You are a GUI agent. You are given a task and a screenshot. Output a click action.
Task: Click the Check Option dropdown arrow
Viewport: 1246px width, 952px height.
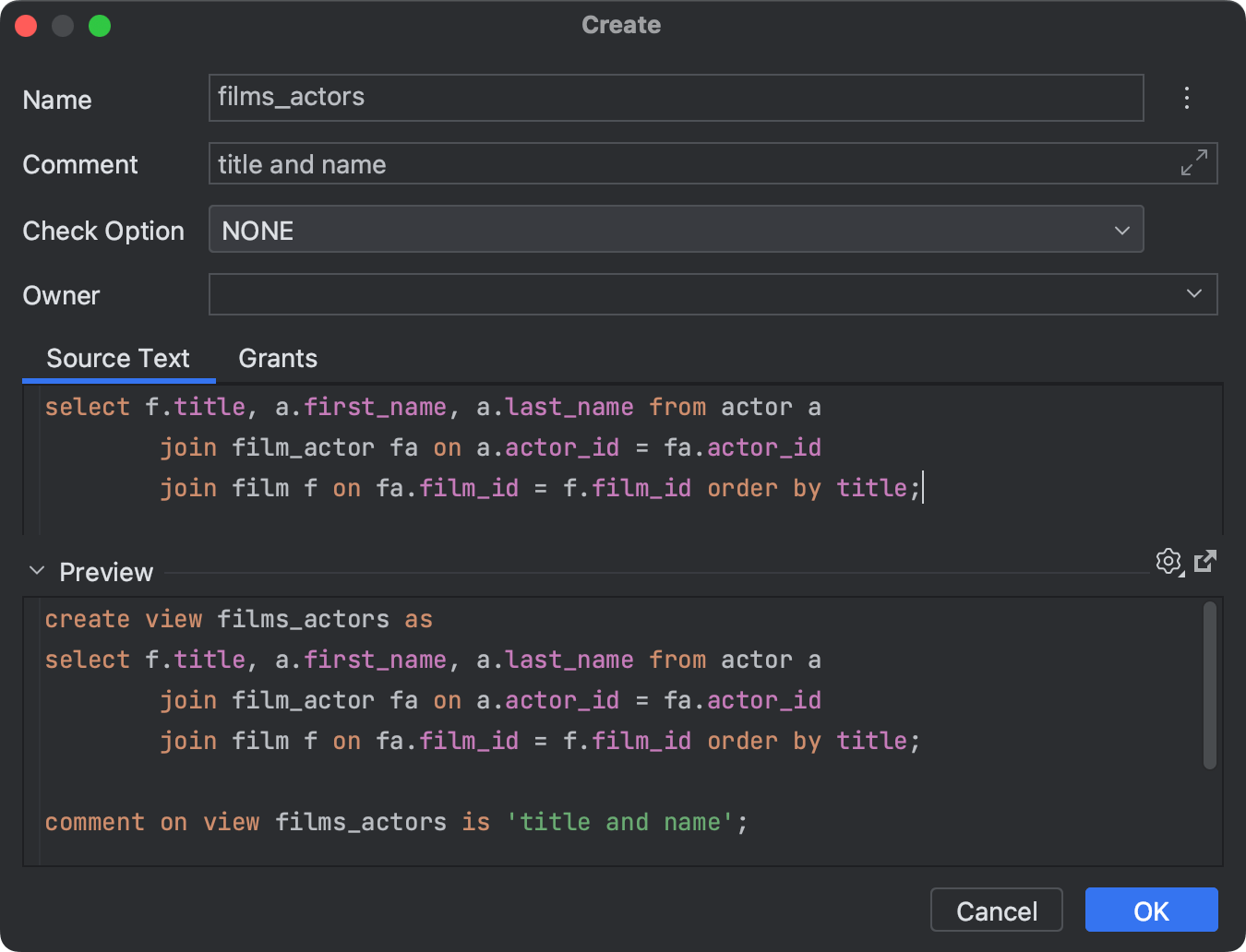tap(1121, 230)
